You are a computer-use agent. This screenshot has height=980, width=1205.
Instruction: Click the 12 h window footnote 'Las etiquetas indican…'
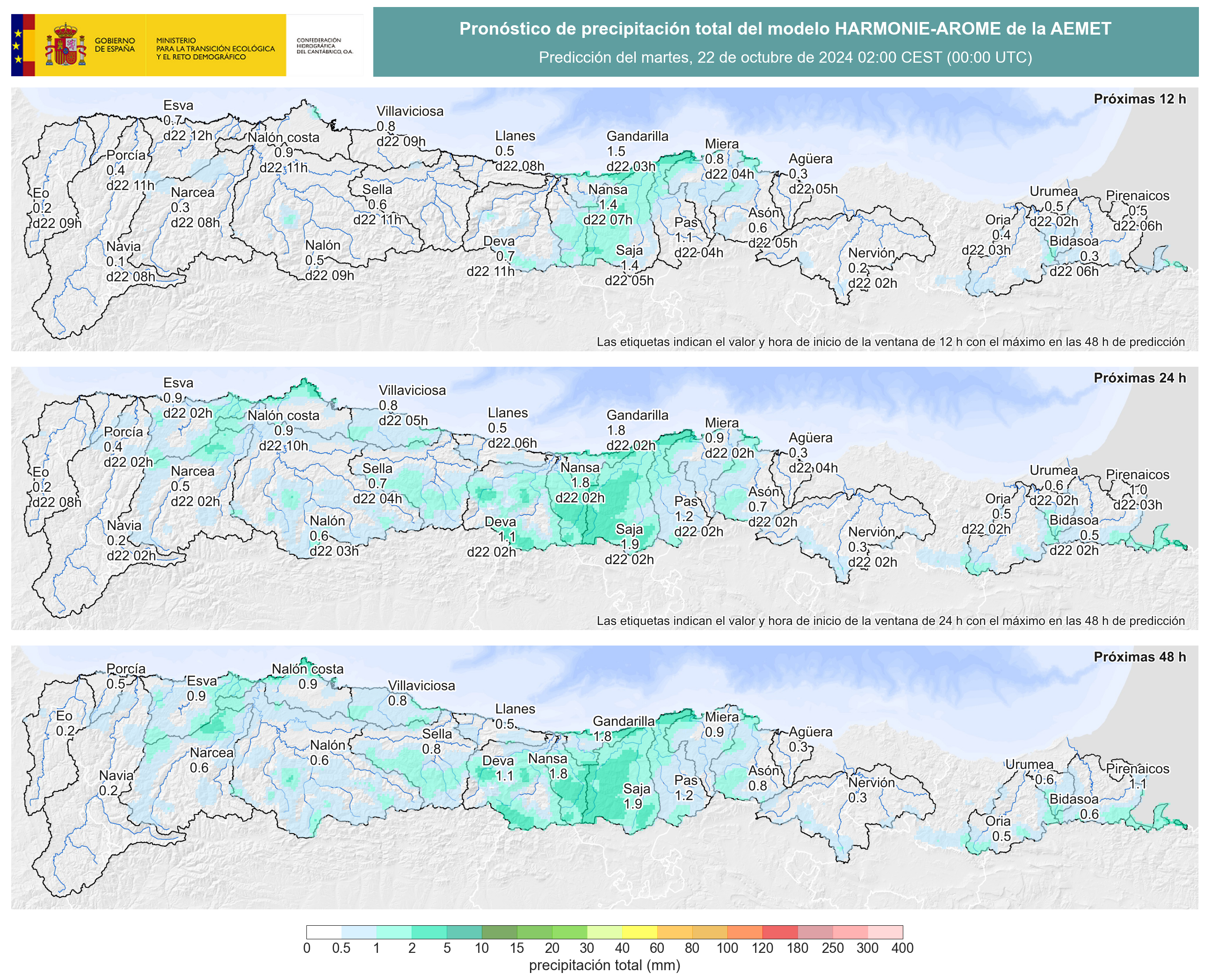tap(891, 342)
